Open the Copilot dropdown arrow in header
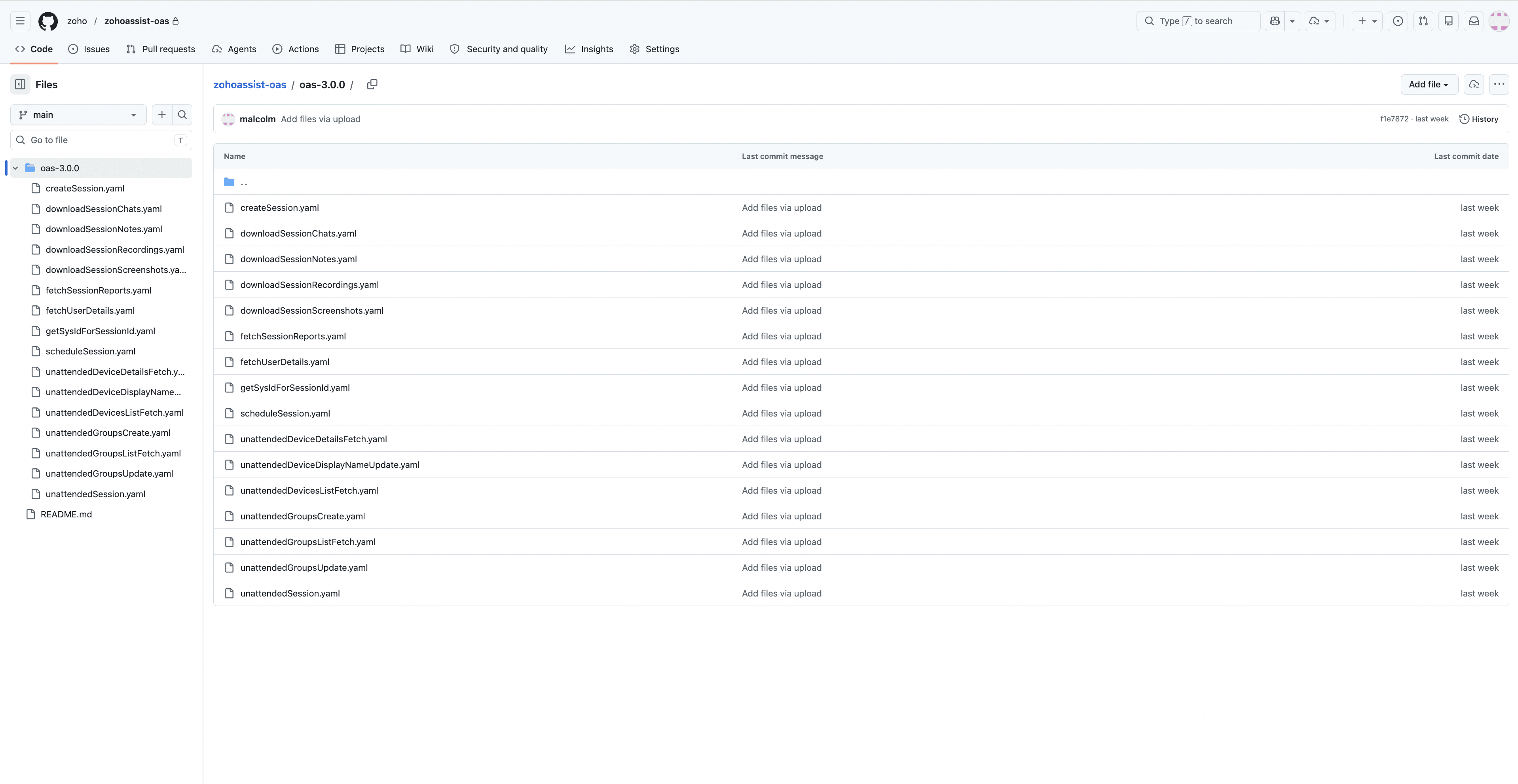 (x=1292, y=21)
